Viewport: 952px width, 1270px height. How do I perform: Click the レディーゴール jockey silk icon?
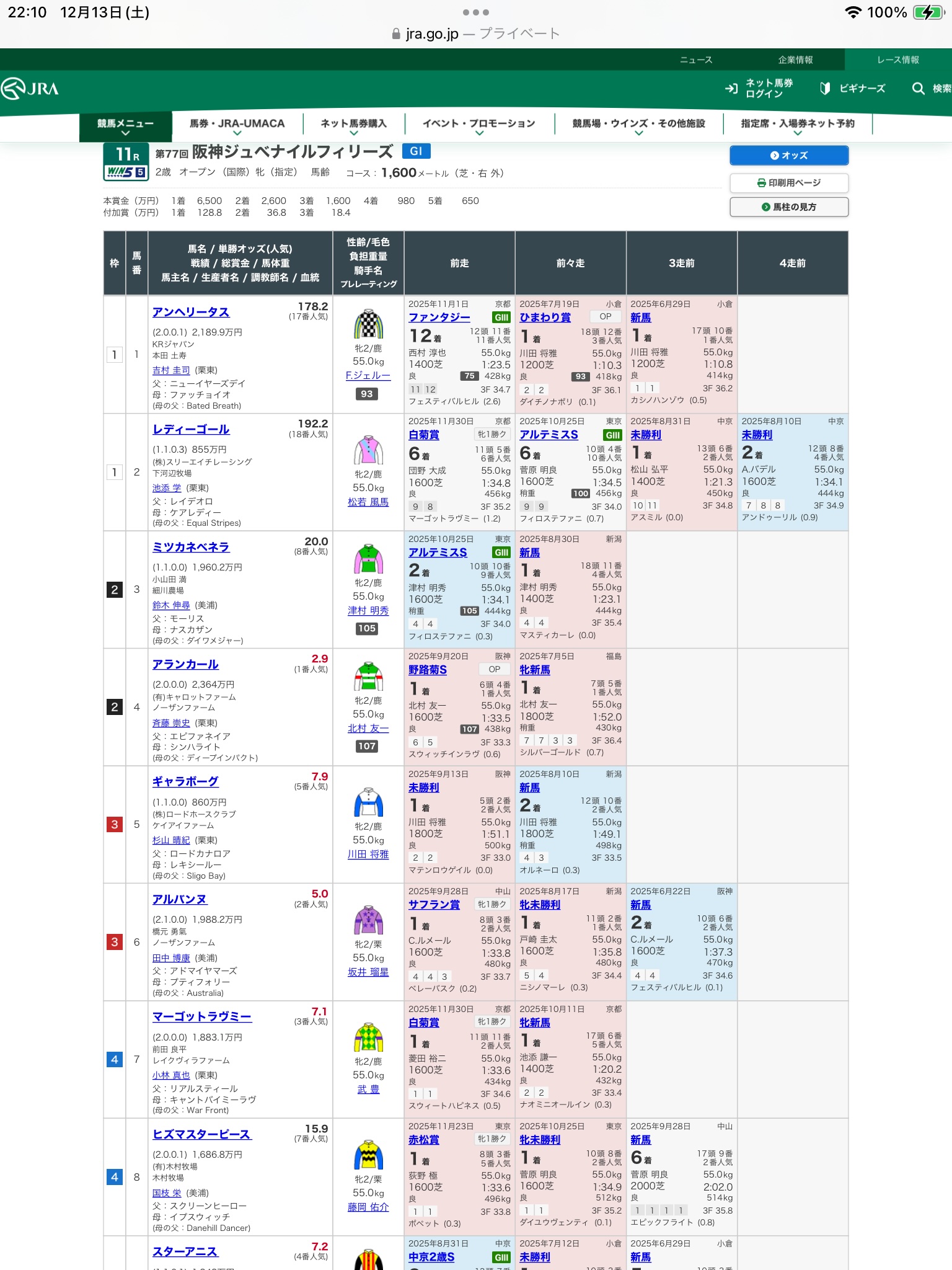click(368, 450)
